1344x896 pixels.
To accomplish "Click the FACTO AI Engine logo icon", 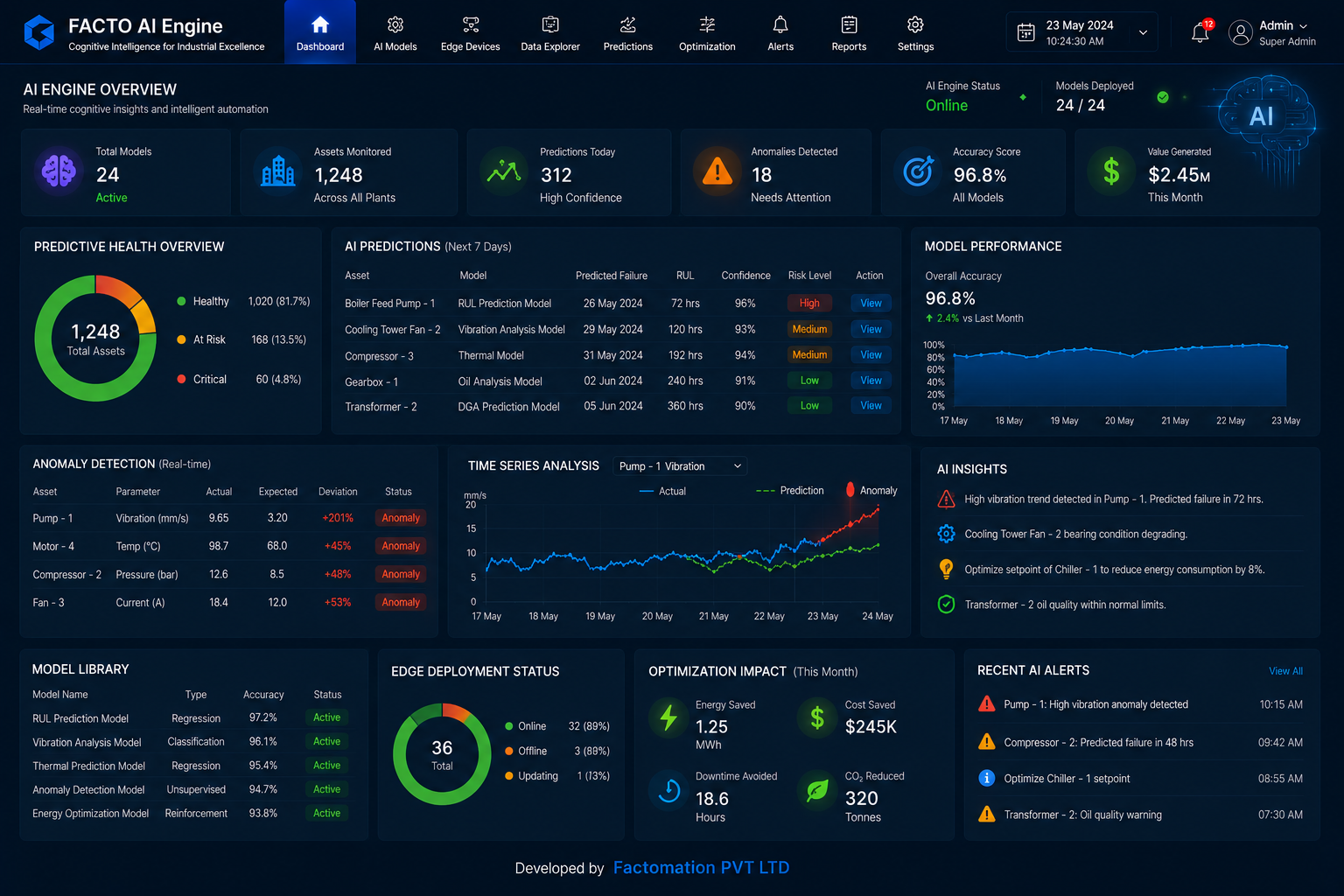I will [39, 32].
